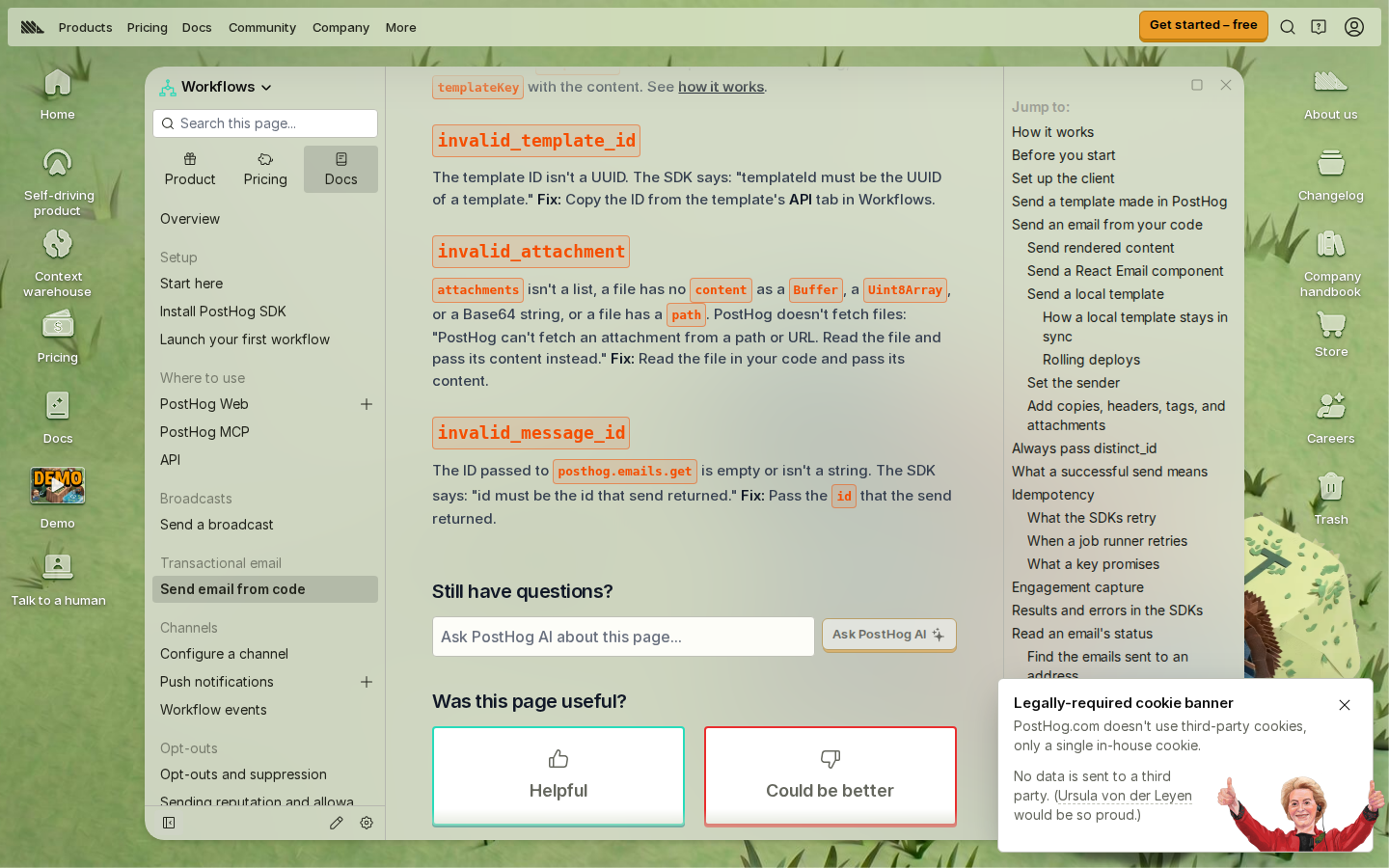This screenshot has height=868, width=1389.
Task: Open the user account icon
Action: pos(1354,27)
